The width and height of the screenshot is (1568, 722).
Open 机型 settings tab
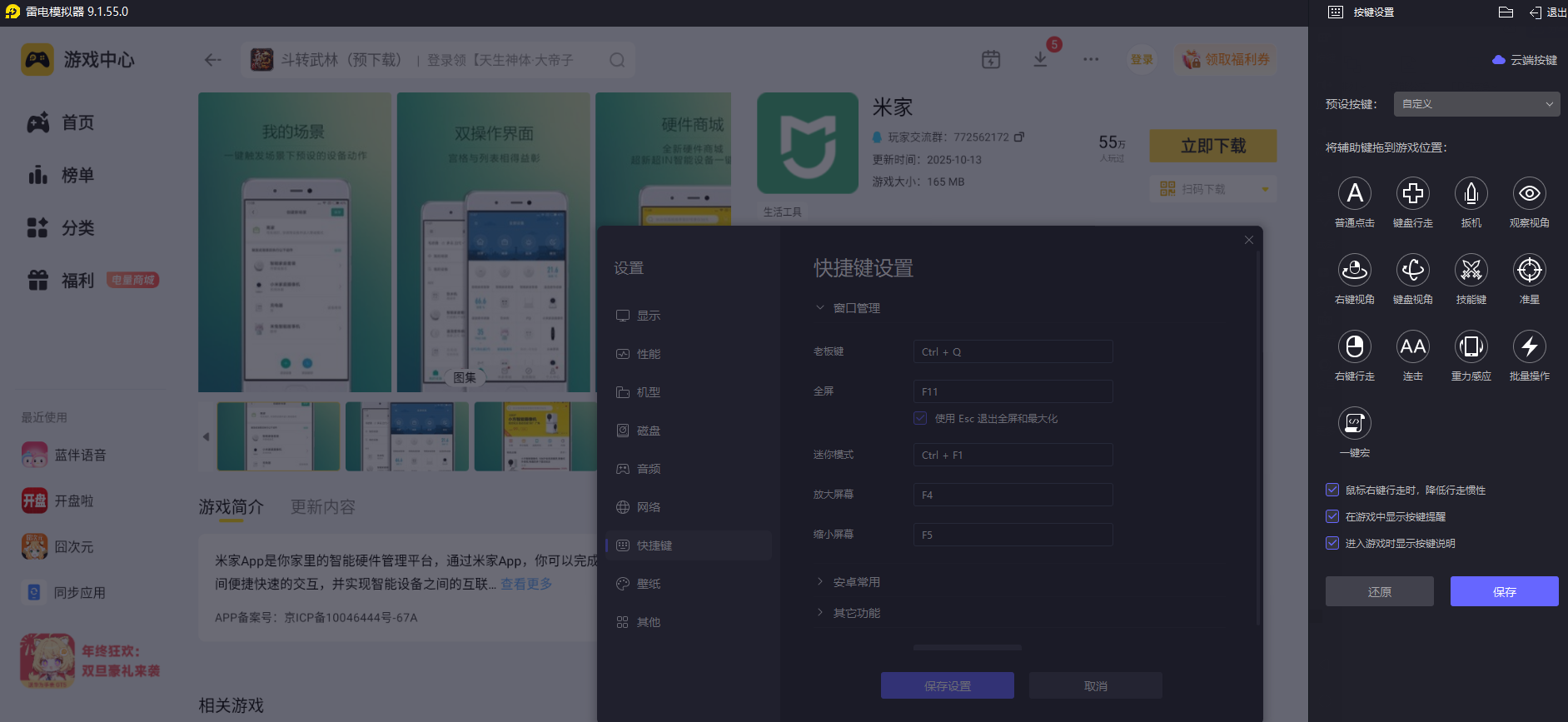tap(689, 392)
